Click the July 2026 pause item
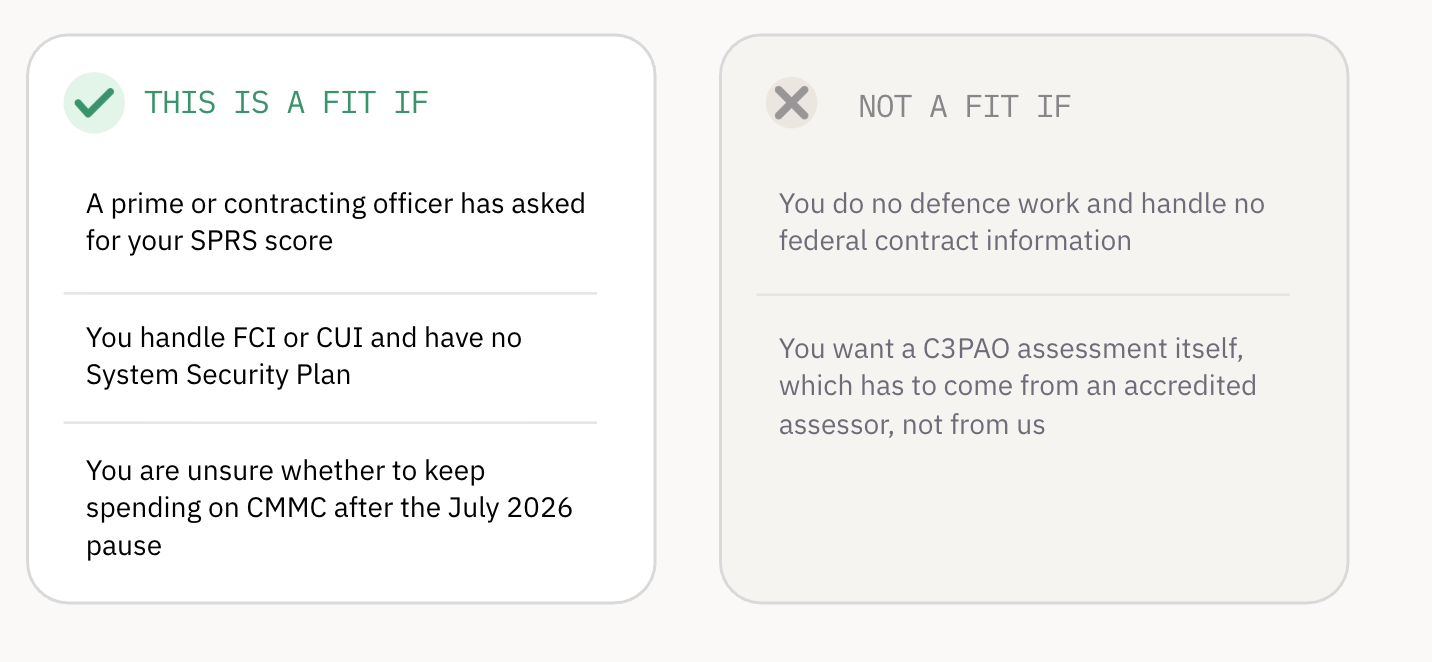 point(330,508)
